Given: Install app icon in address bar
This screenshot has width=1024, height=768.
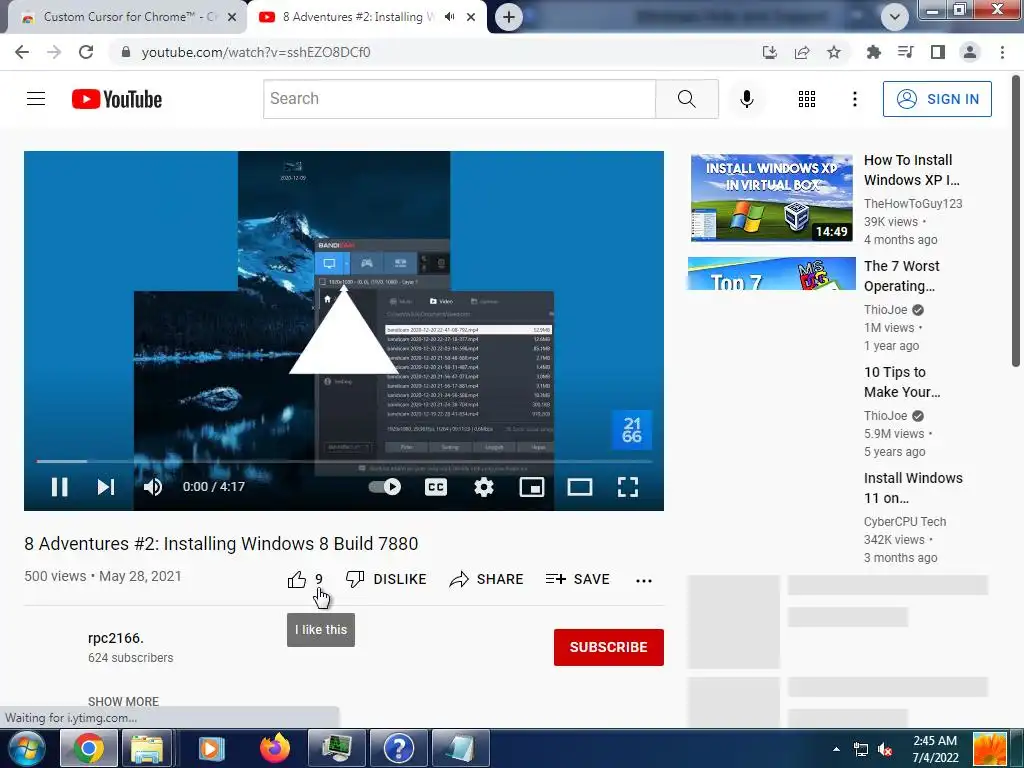Looking at the screenshot, I should click(770, 52).
